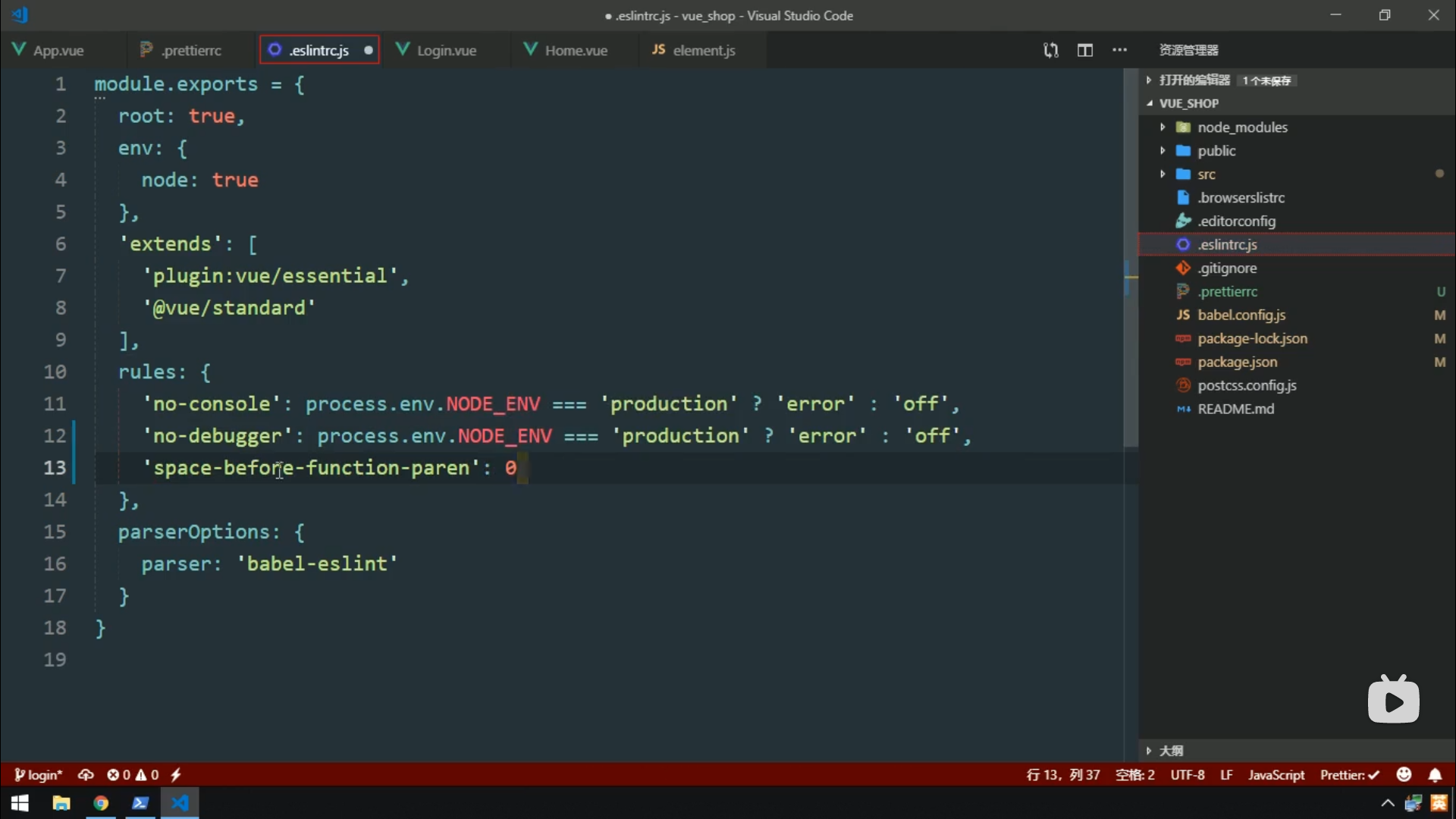Collapse the VUE_SHOP project section
The image size is (1456, 819).
click(x=1188, y=103)
